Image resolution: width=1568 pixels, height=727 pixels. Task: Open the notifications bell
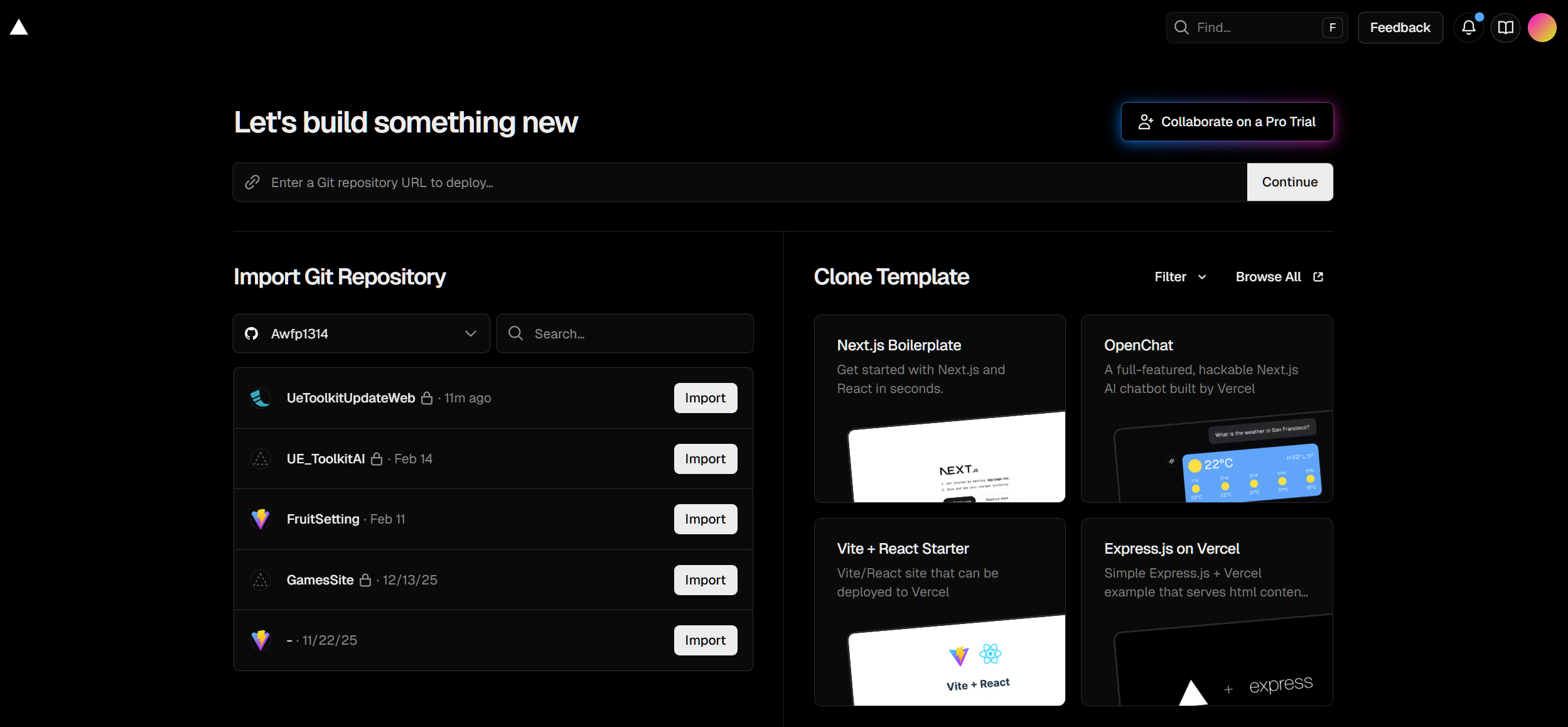(x=1468, y=28)
